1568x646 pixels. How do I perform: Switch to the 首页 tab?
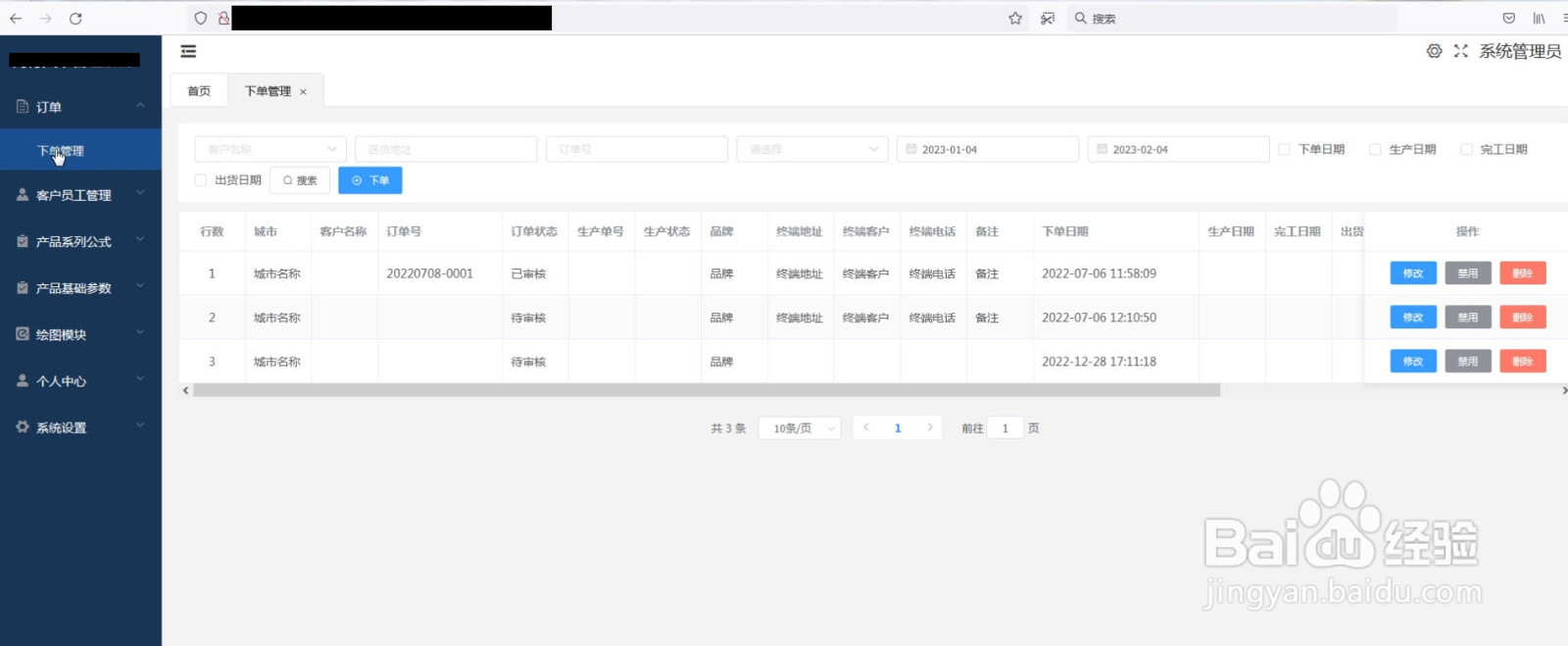(199, 91)
